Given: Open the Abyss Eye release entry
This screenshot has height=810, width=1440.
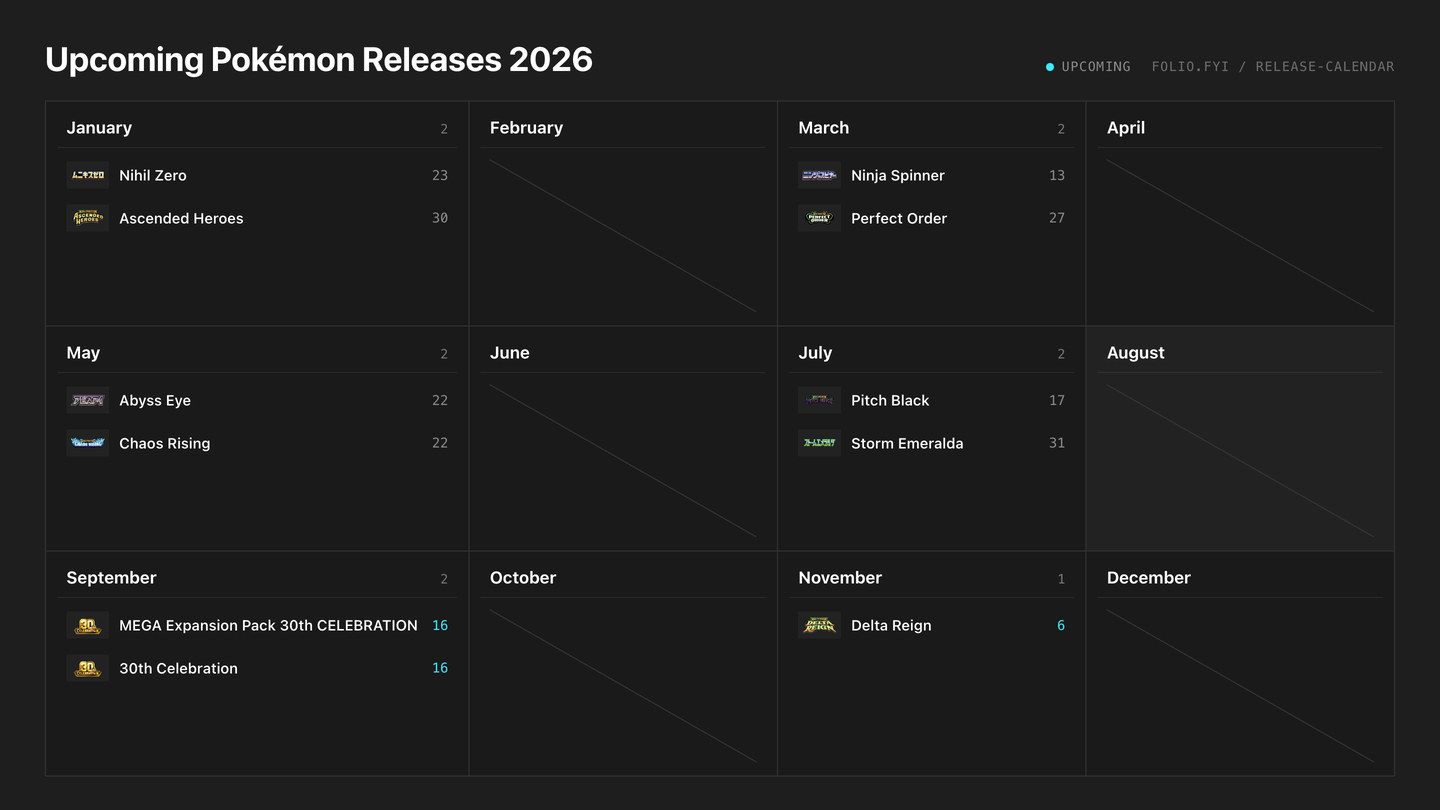Looking at the screenshot, I should pos(257,400).
